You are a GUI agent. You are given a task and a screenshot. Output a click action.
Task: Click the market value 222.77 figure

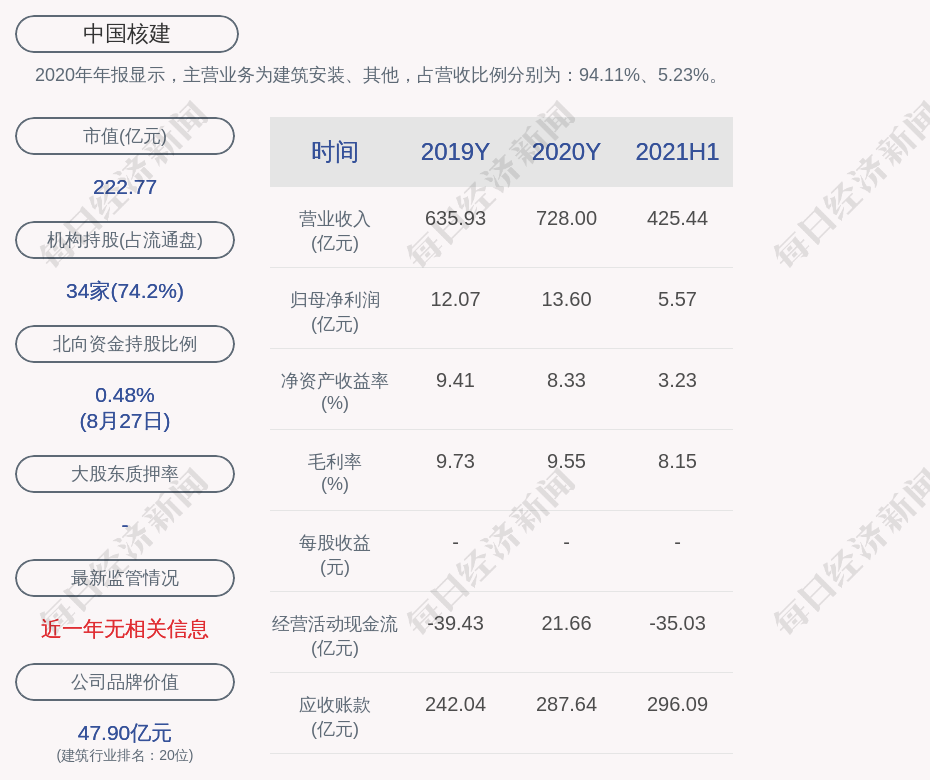[x=125, y=187]
